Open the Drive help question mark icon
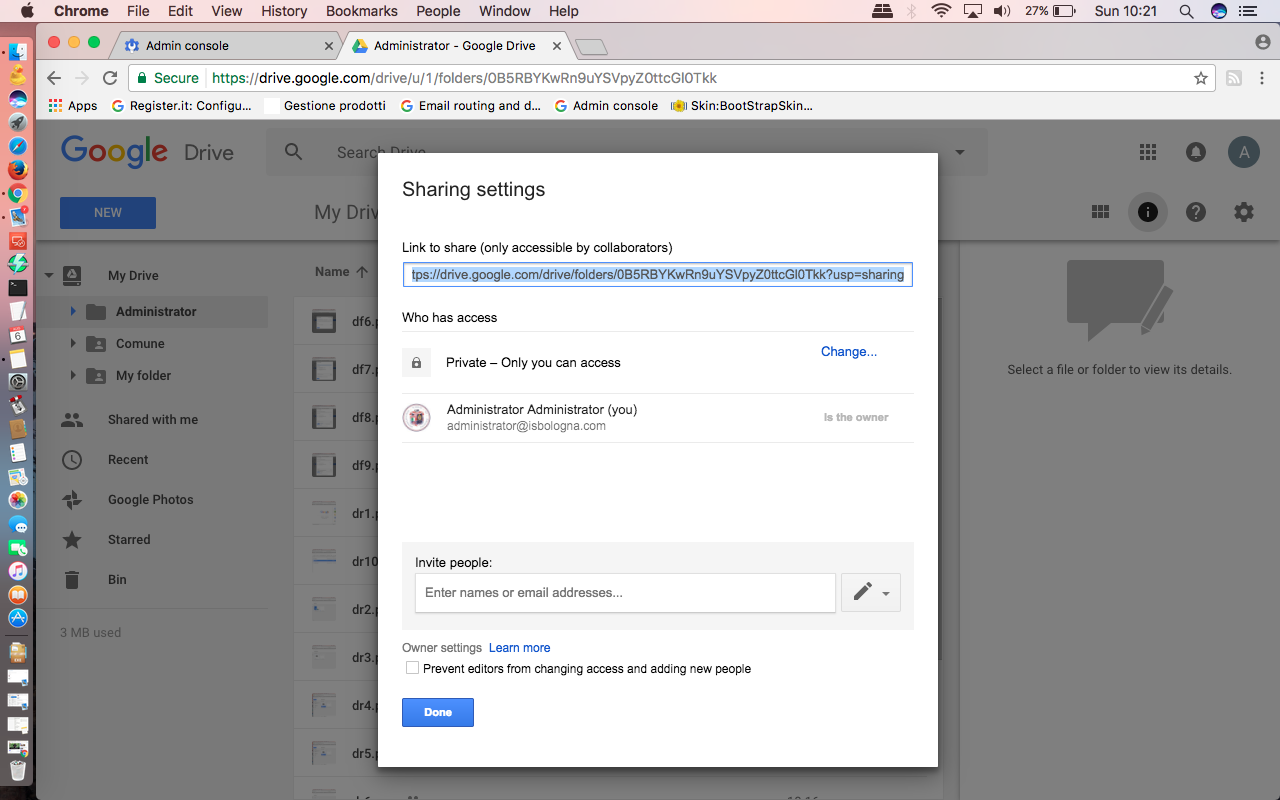The width and height of the screenshot is (1280, 800). point(1196,212)
